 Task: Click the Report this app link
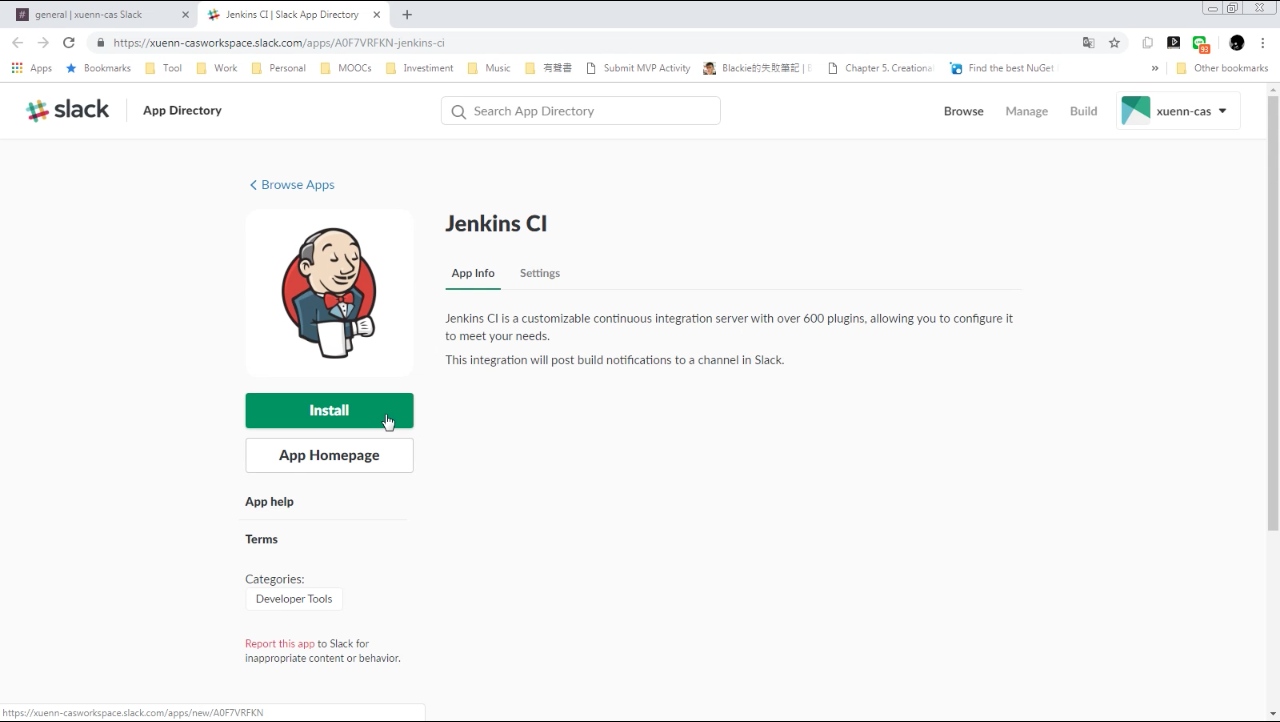click(x=280, y=644)
